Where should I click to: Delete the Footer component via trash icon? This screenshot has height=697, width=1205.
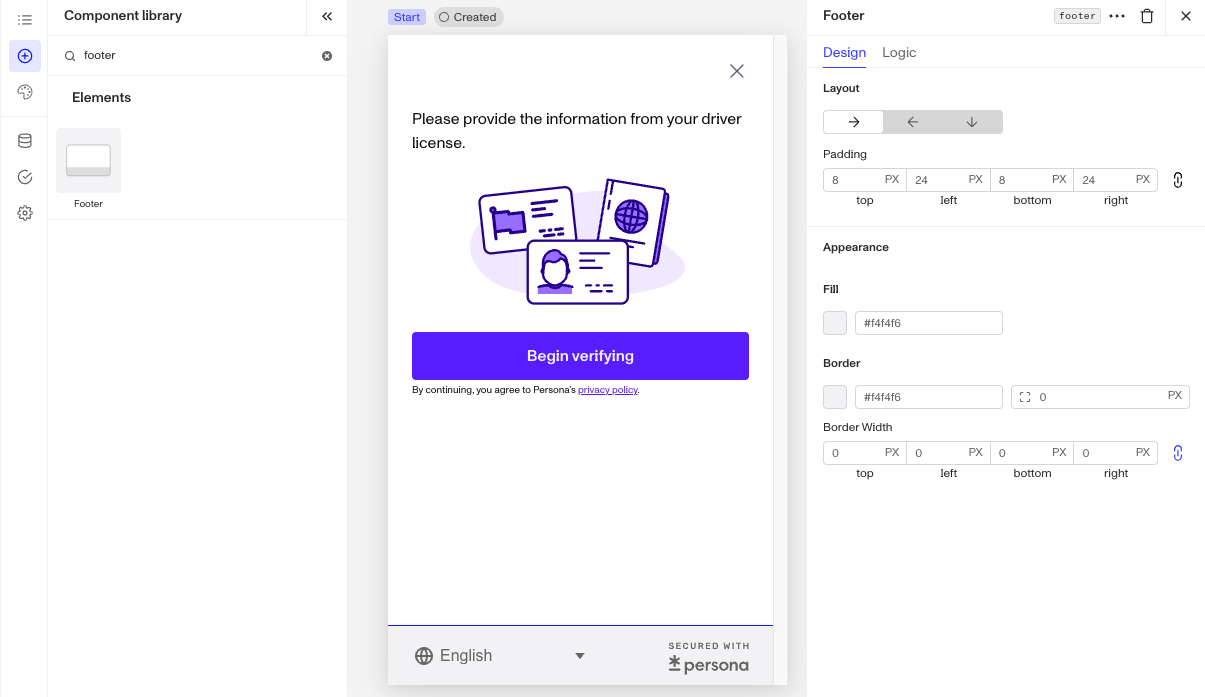click(x=1147, y=16)
